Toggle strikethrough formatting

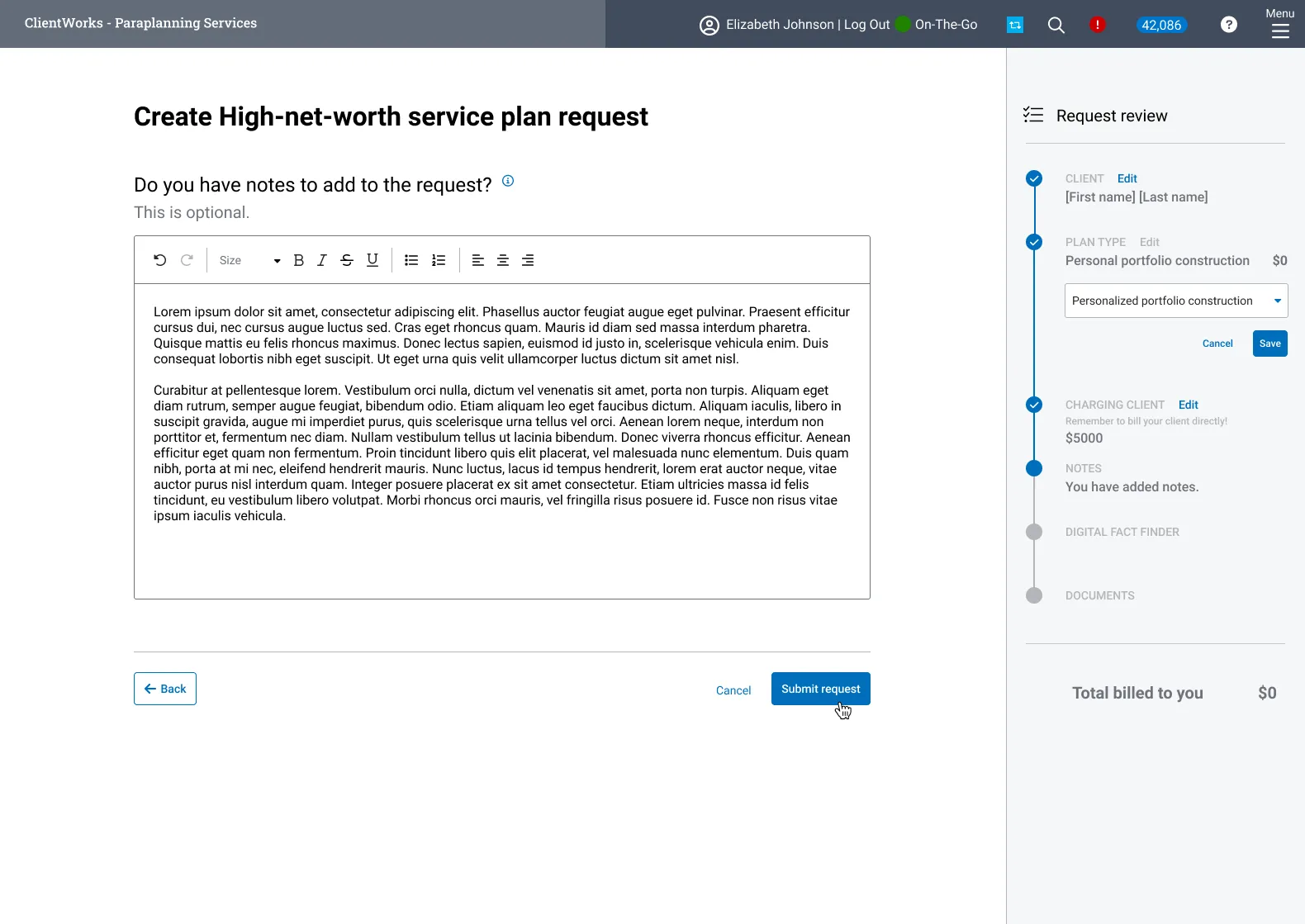(347, 260)
